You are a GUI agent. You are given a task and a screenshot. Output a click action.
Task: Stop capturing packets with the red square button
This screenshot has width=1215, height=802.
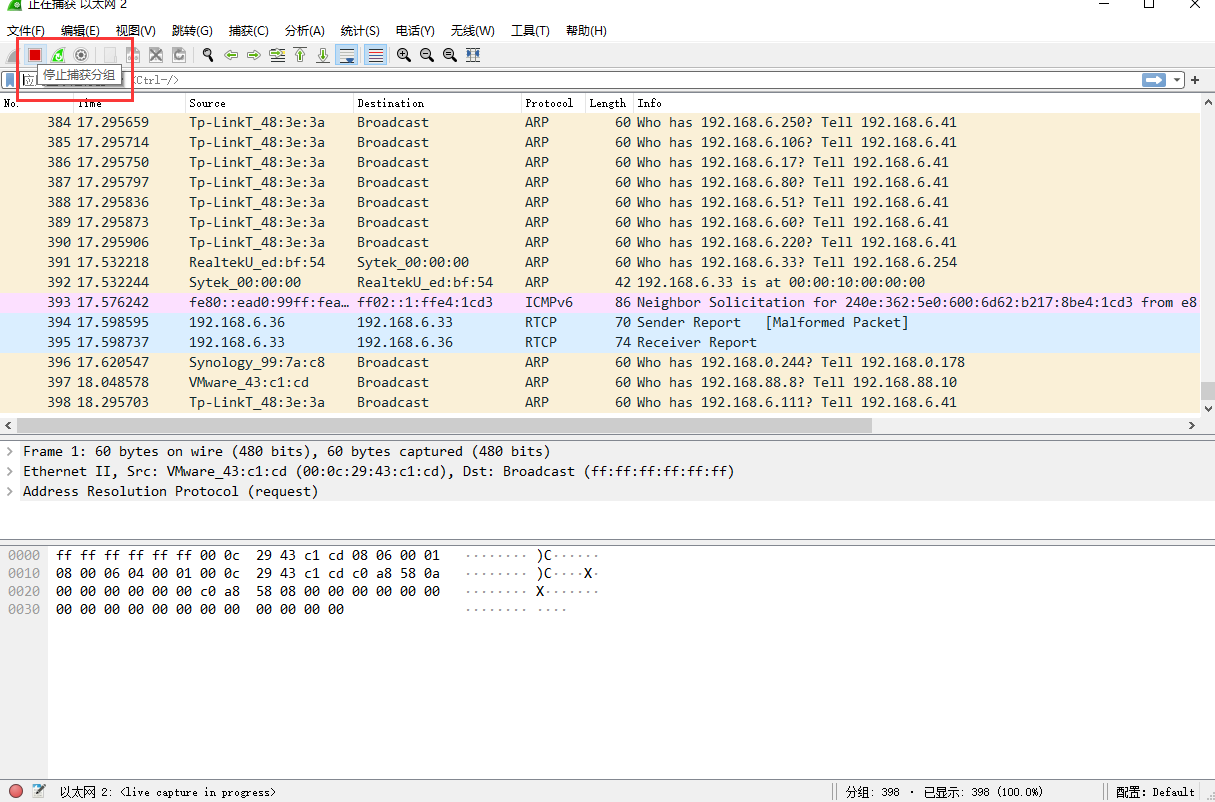35,55
